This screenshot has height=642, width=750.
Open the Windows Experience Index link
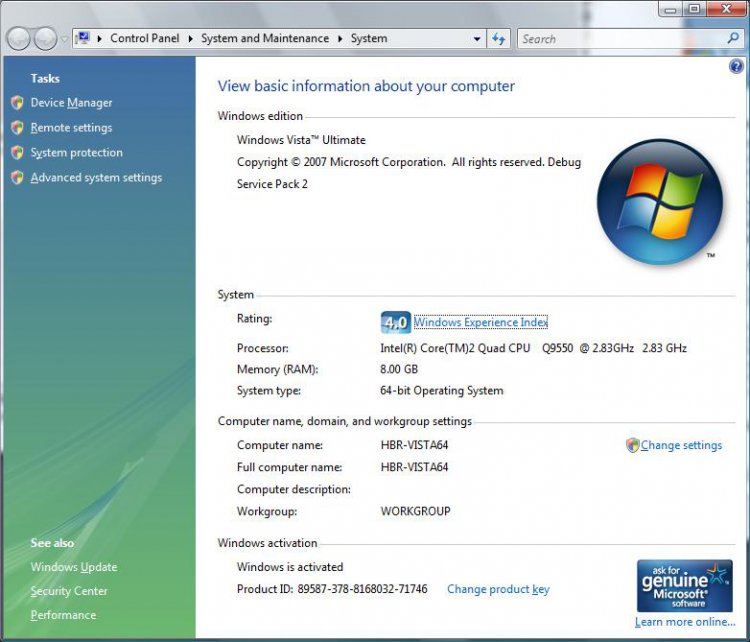(480, 322)
